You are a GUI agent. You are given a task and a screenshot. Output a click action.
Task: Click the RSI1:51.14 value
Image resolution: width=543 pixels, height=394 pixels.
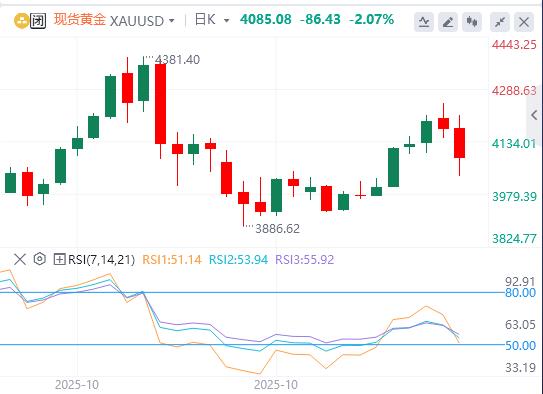click(x=172, y=259)
